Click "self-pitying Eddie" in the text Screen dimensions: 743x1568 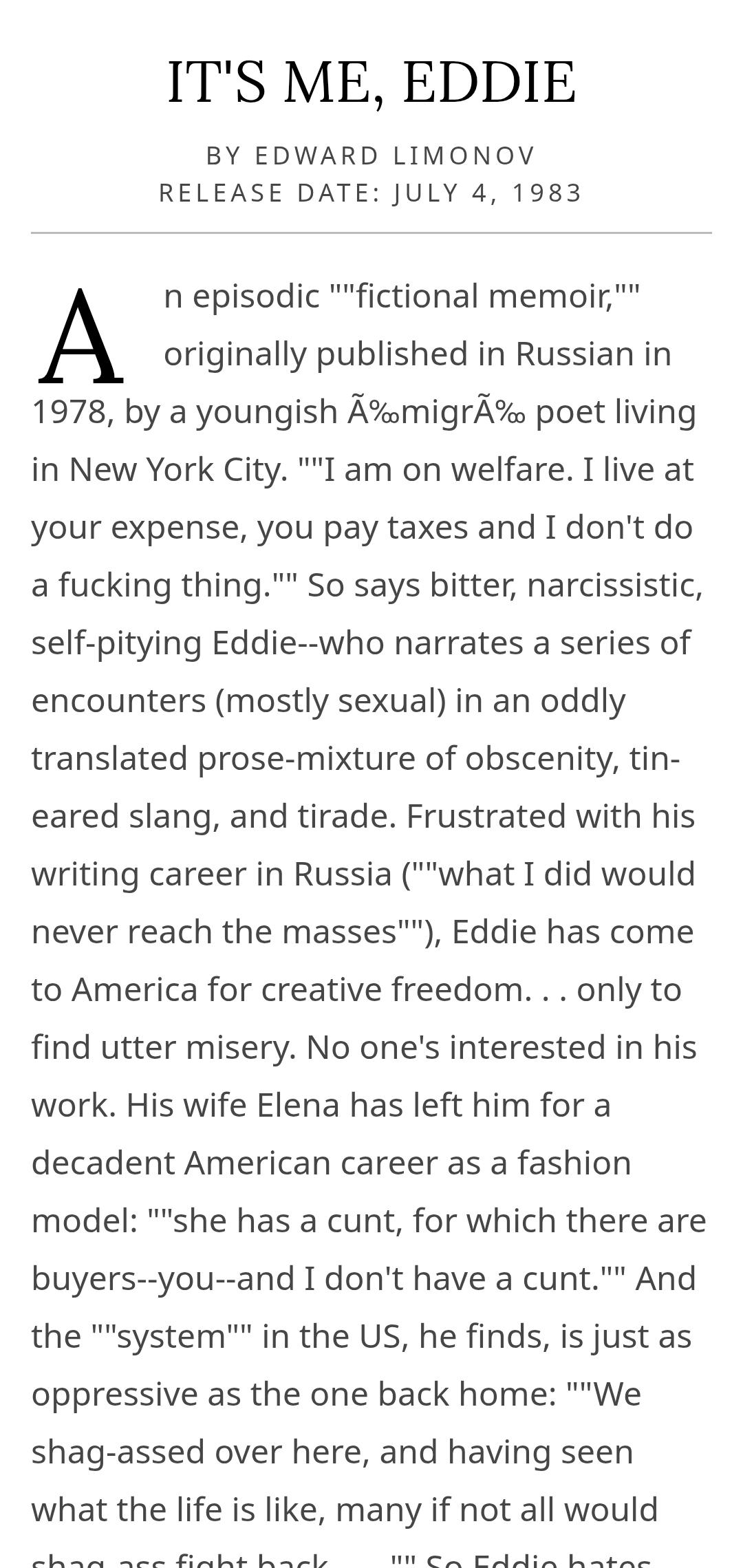click(x=164, y=643)
